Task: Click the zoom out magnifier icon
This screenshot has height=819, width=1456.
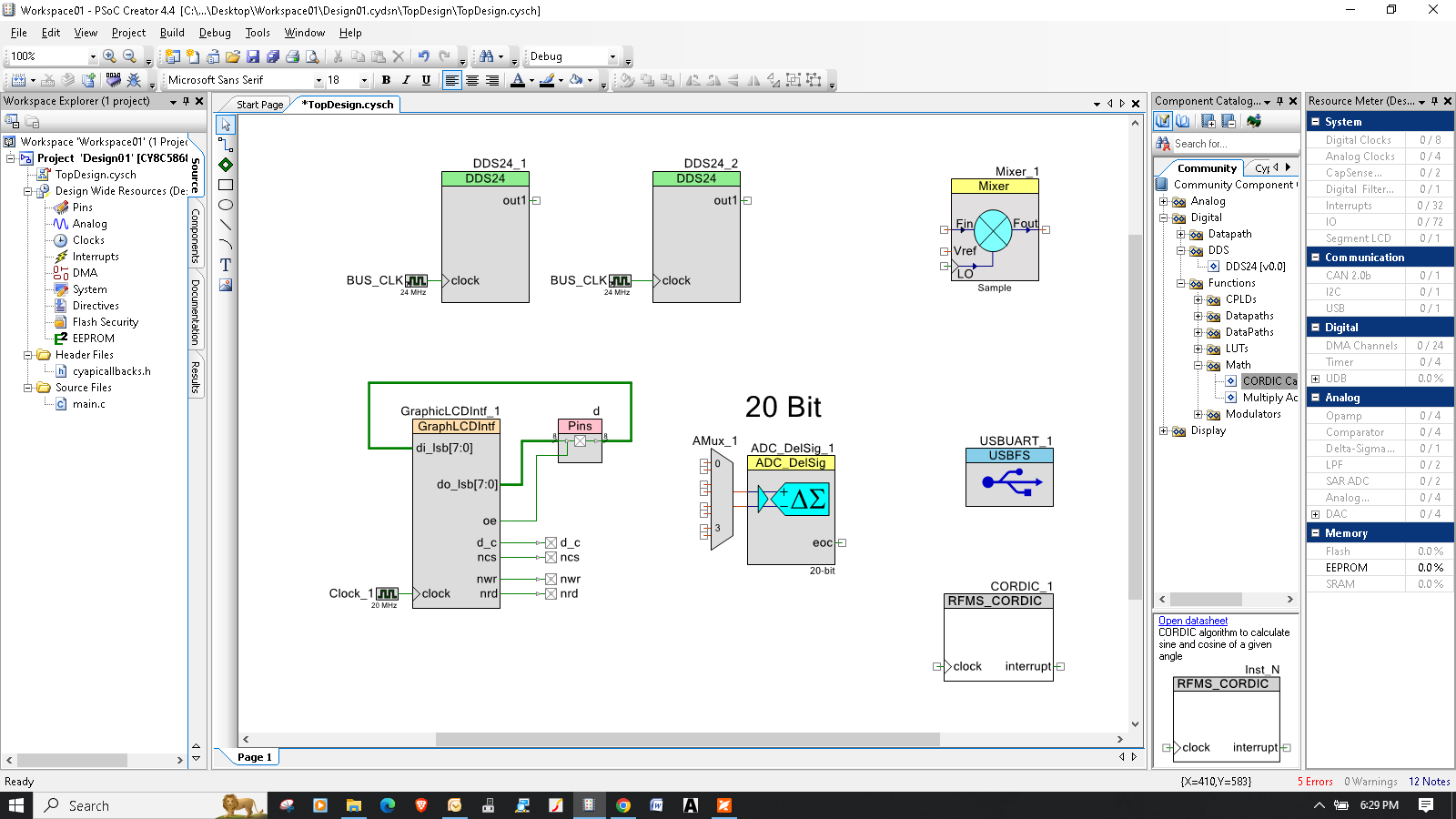Action: coord(129,56)
